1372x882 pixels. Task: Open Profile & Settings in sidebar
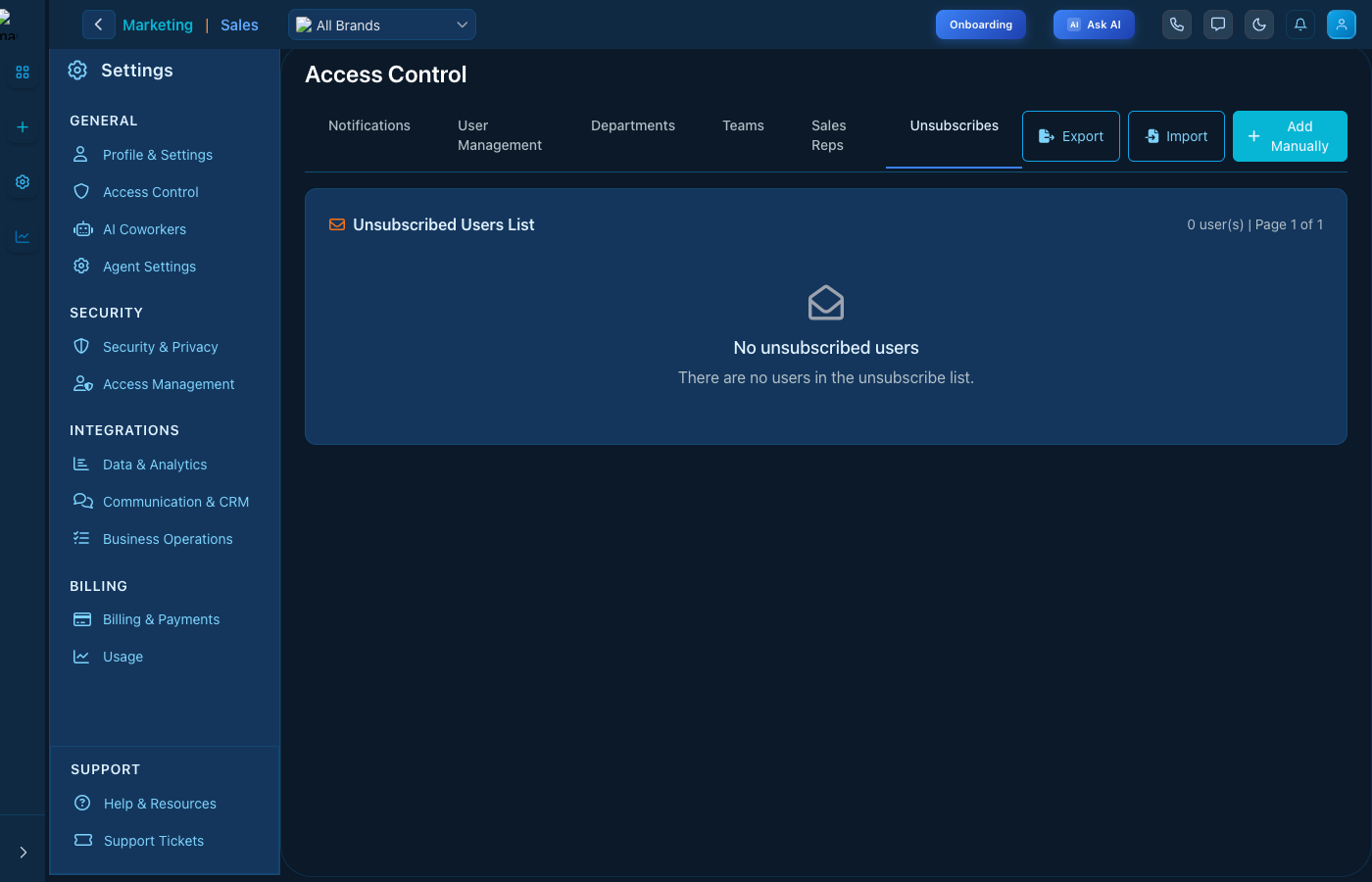coord(158,155)
